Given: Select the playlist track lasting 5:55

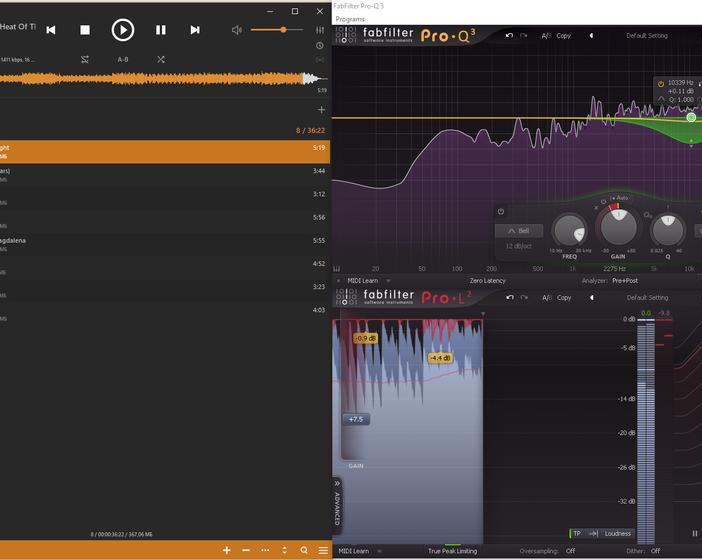Looking at the screenshot, I should 165,245.
